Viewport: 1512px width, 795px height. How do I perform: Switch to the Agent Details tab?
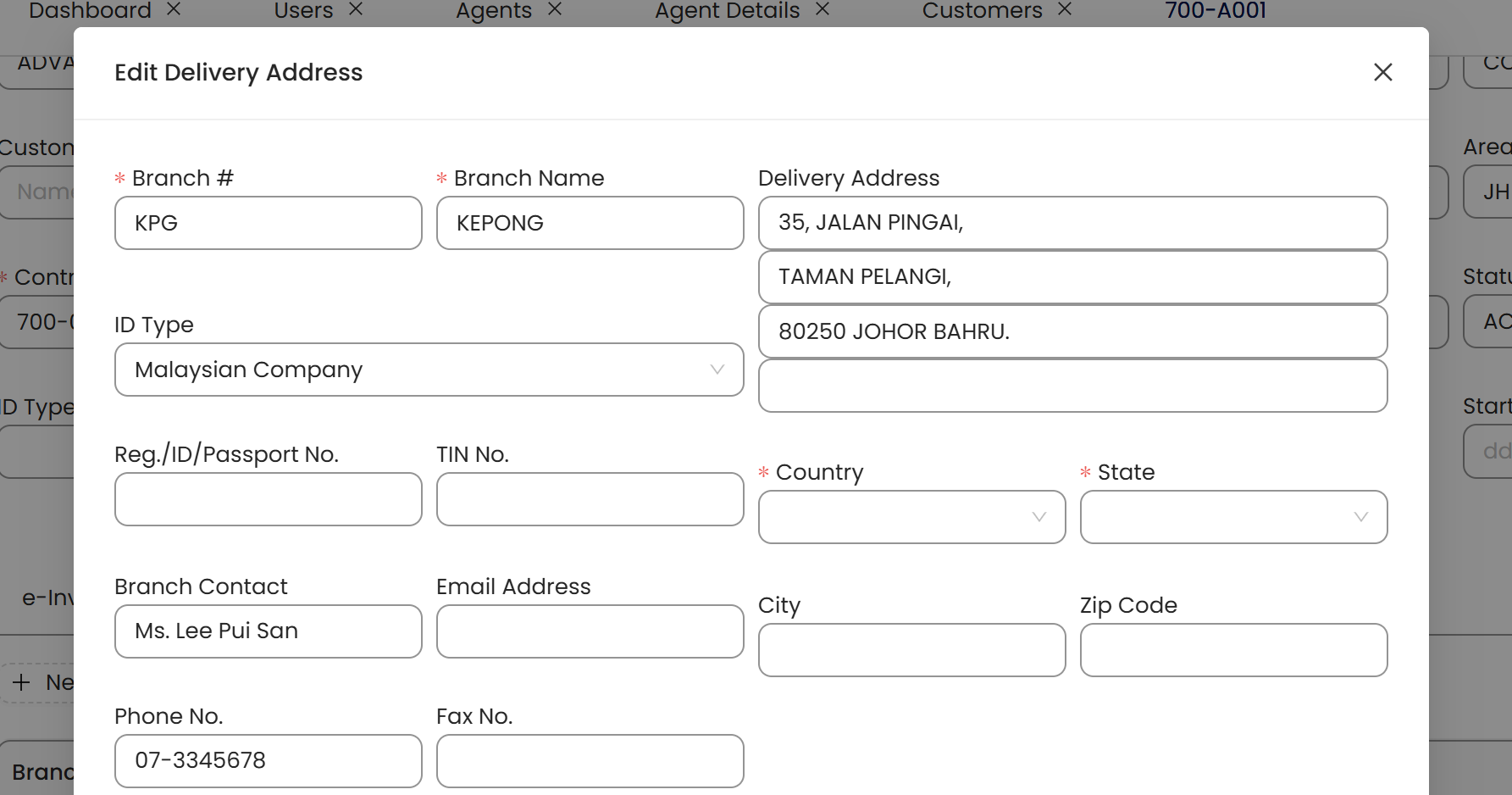727,10
